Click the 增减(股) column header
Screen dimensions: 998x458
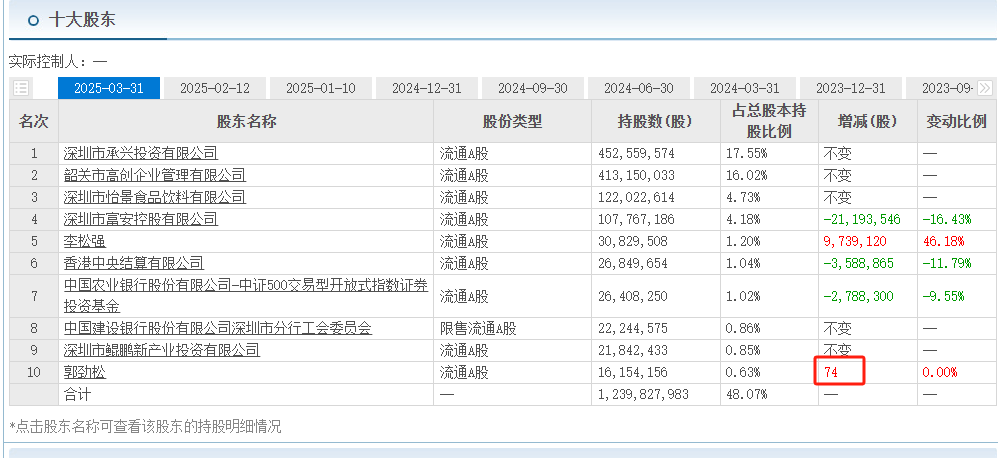point(868,121)
